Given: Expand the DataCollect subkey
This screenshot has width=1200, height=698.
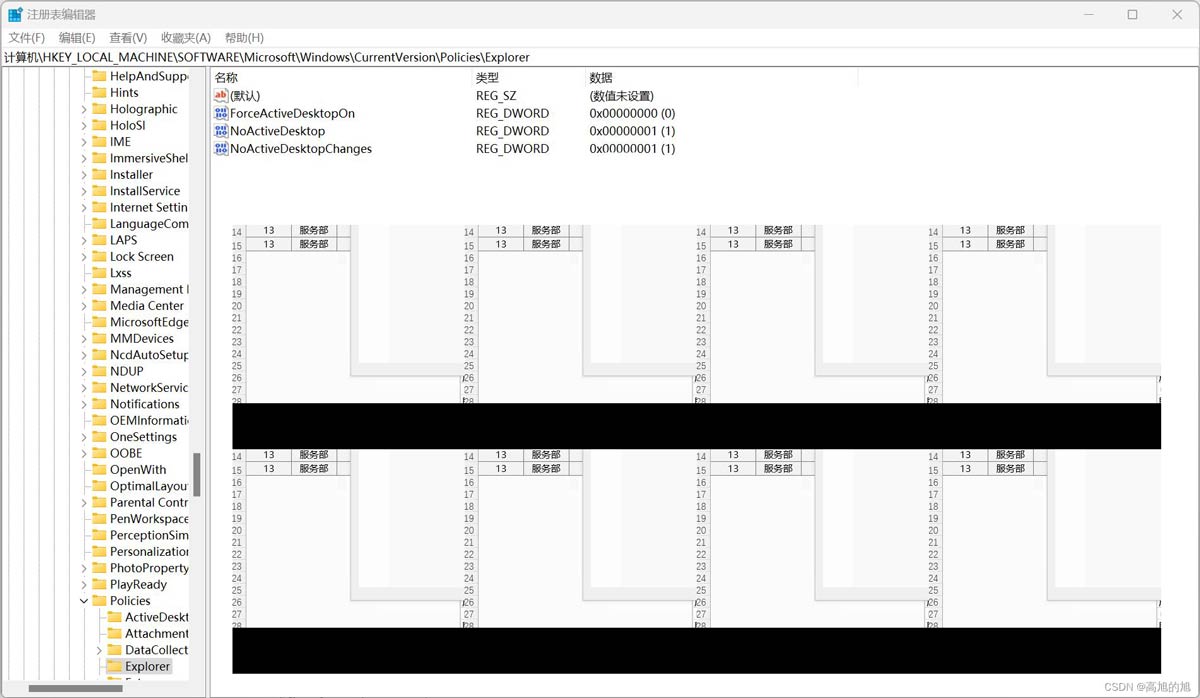Looking at the screenshot, I should 99,650.
